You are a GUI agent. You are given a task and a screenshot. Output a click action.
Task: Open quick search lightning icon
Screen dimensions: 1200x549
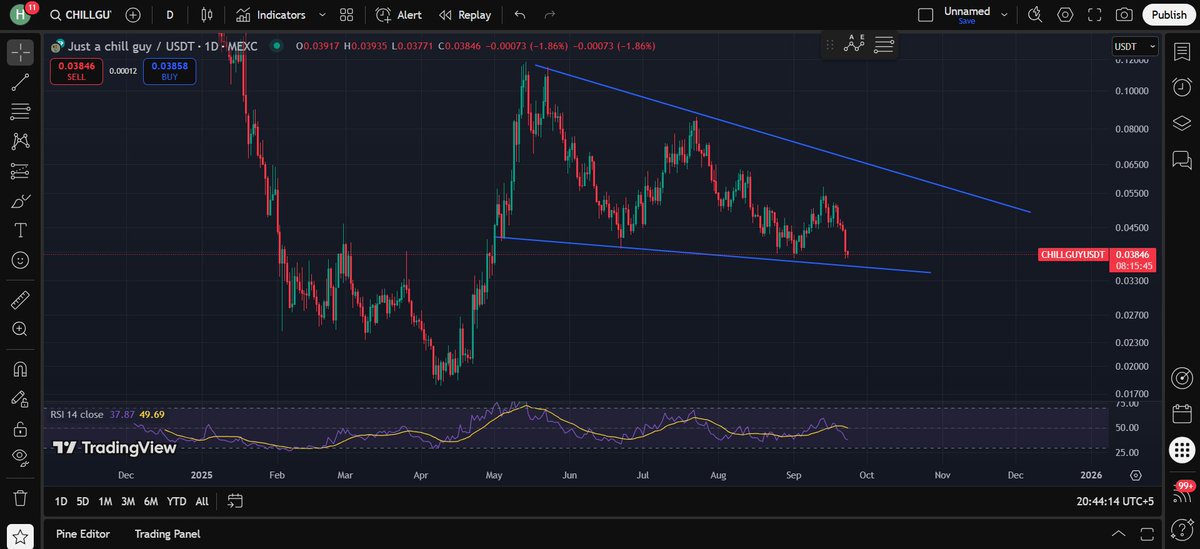tap(1035, 15)
